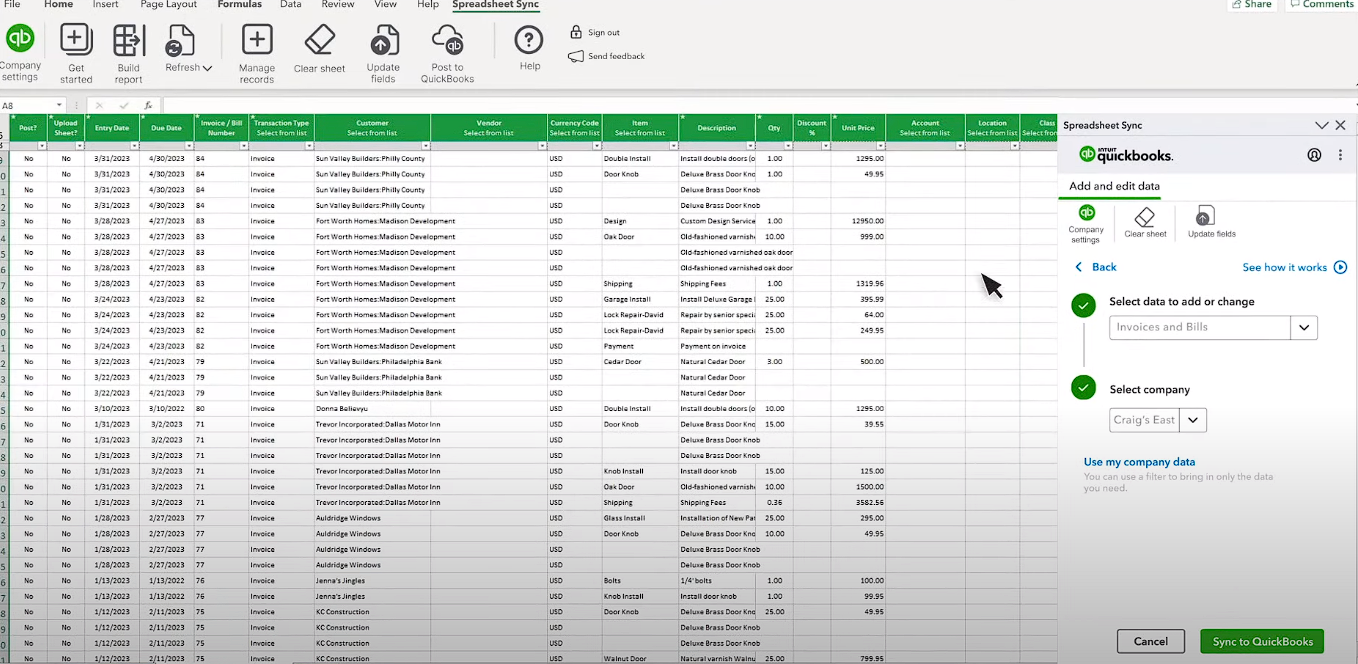Screen dimensions: 1358x664
Task: Select the Add and edit data tab
Action: 1114,186
